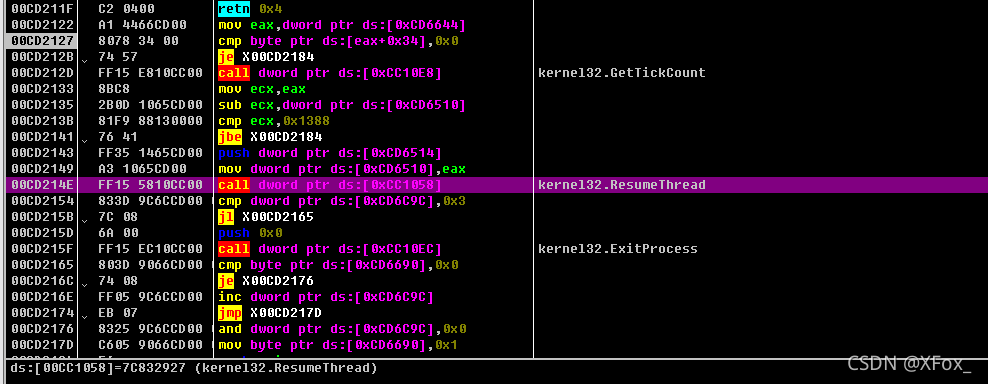Click hex bytes 2B0D 1065CD00

coord(151,105)
